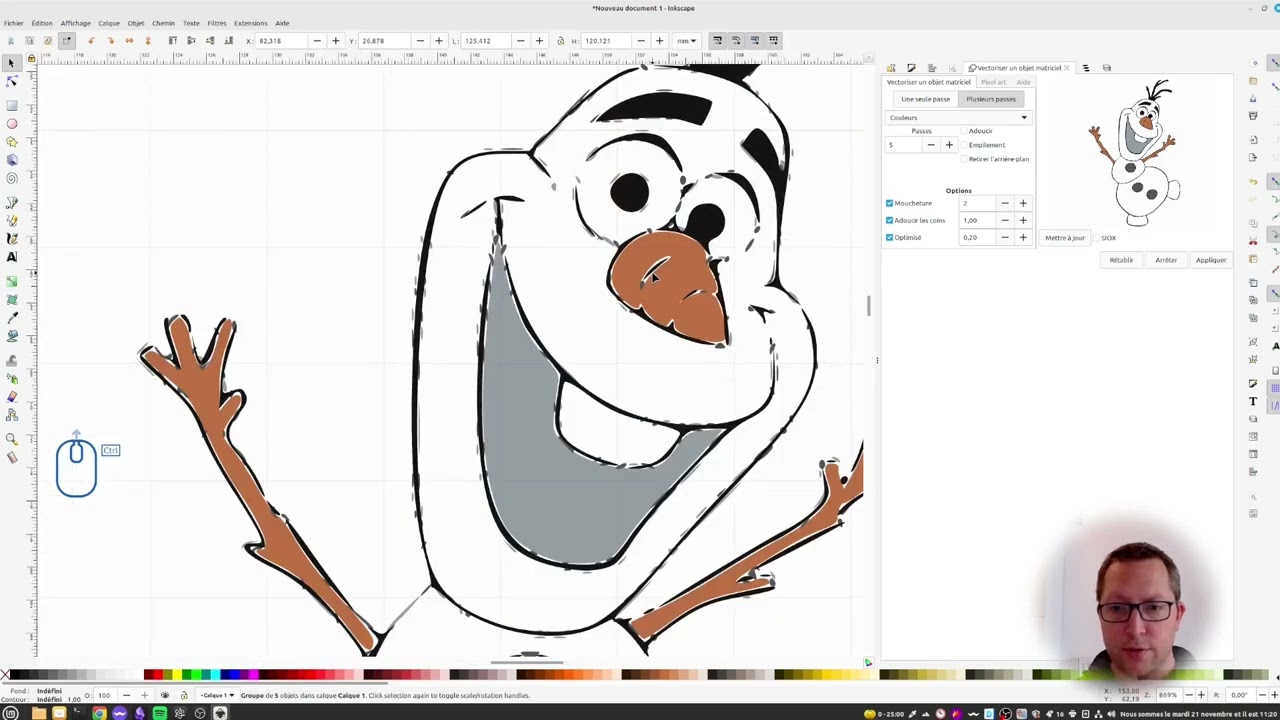Viewport: 1280px width, 720px height.
Task: Click the Arrêter button
Action: pyautogui.click(x=1166, y=260)
